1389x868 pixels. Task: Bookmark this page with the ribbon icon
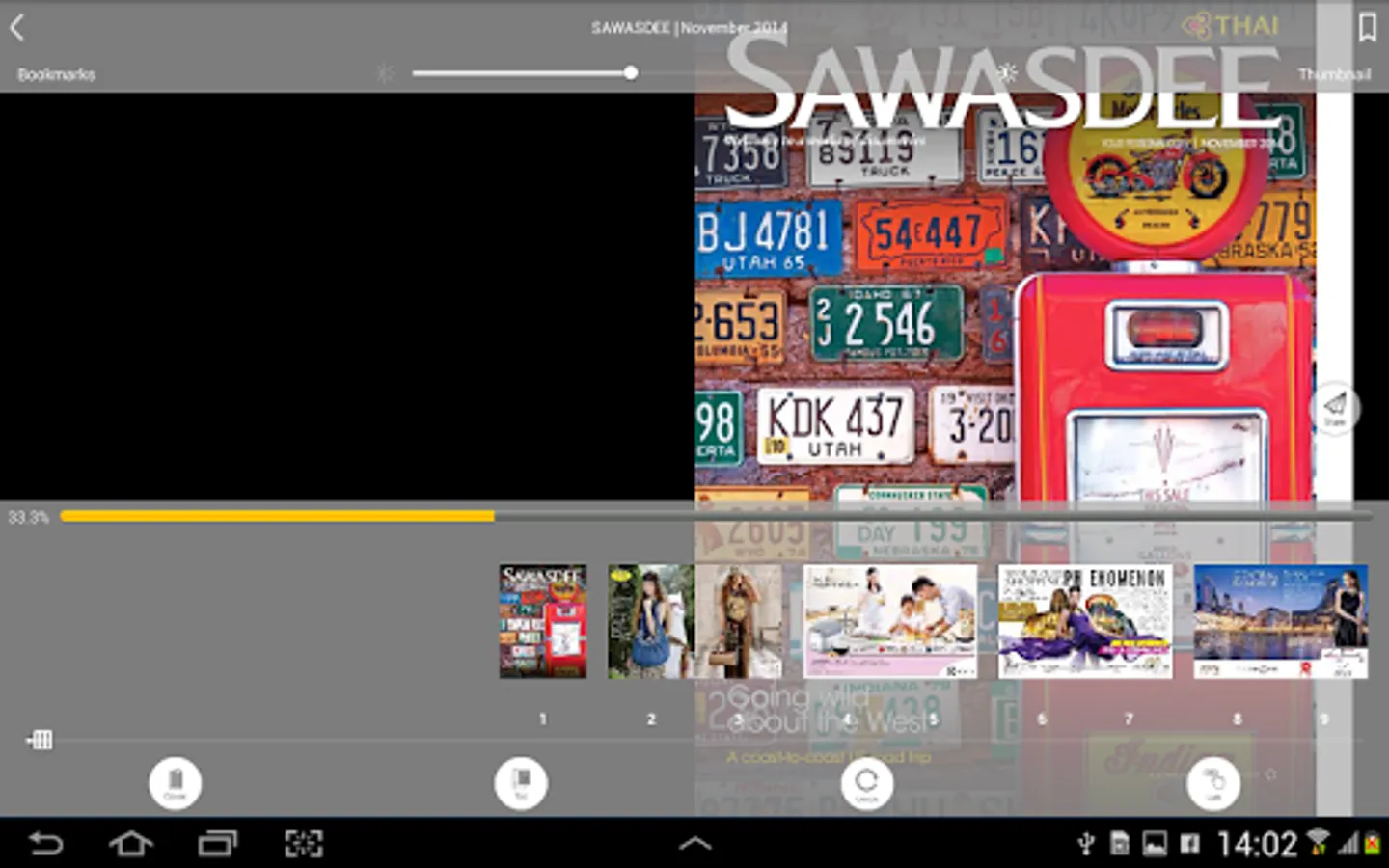(x=1367, y=27)
